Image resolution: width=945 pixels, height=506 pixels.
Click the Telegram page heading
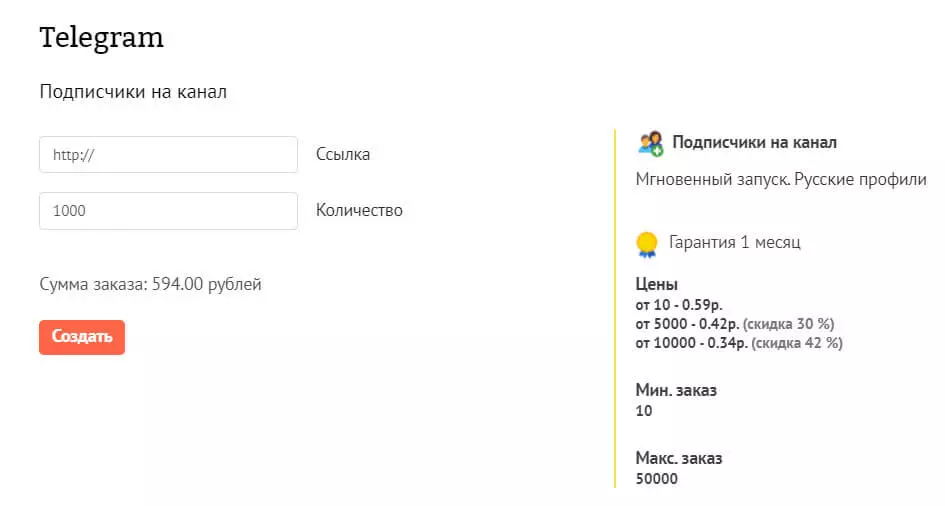point(101,38)
